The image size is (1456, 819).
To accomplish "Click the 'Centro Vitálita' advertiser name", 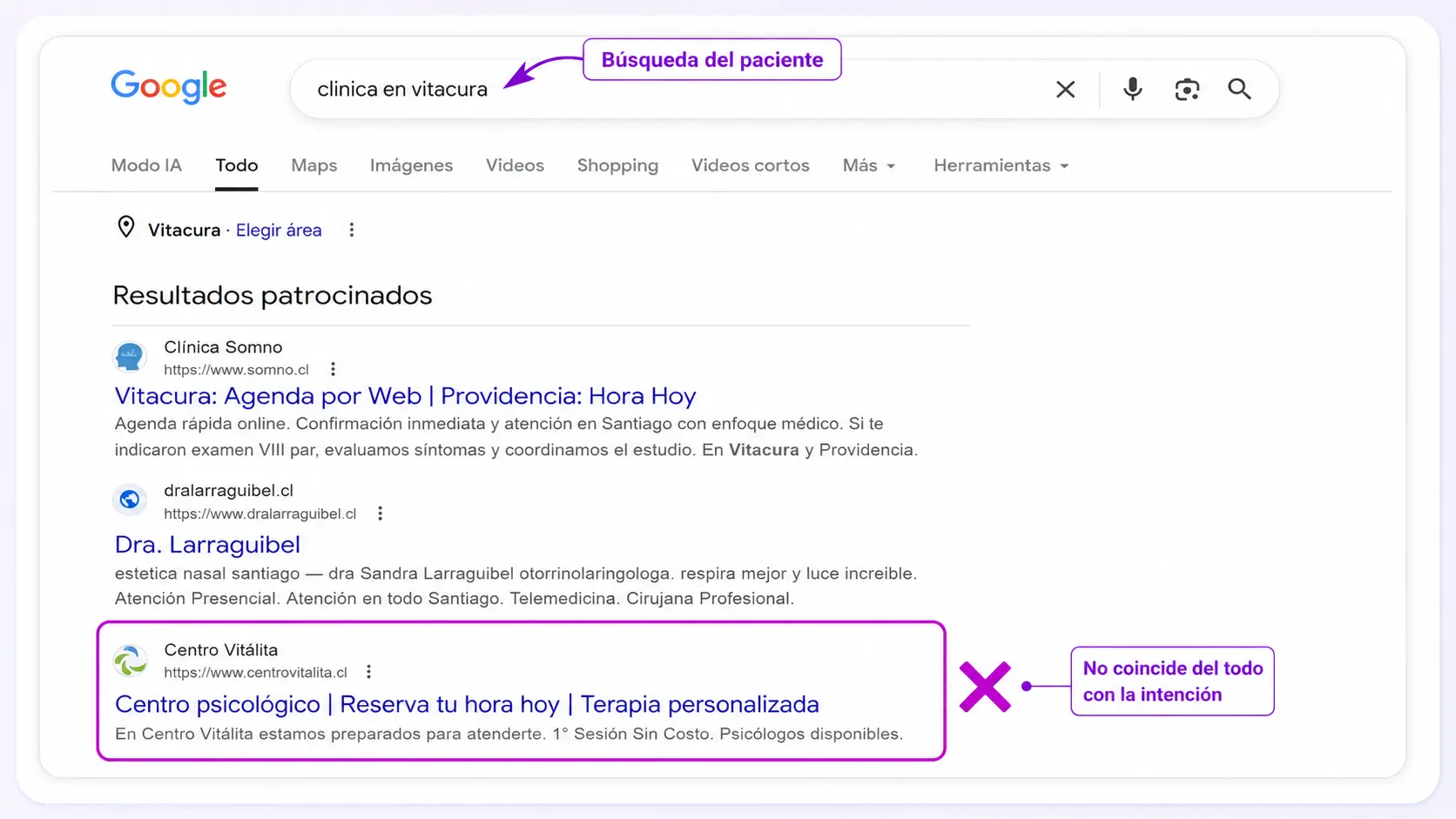I will coord(220,650).
